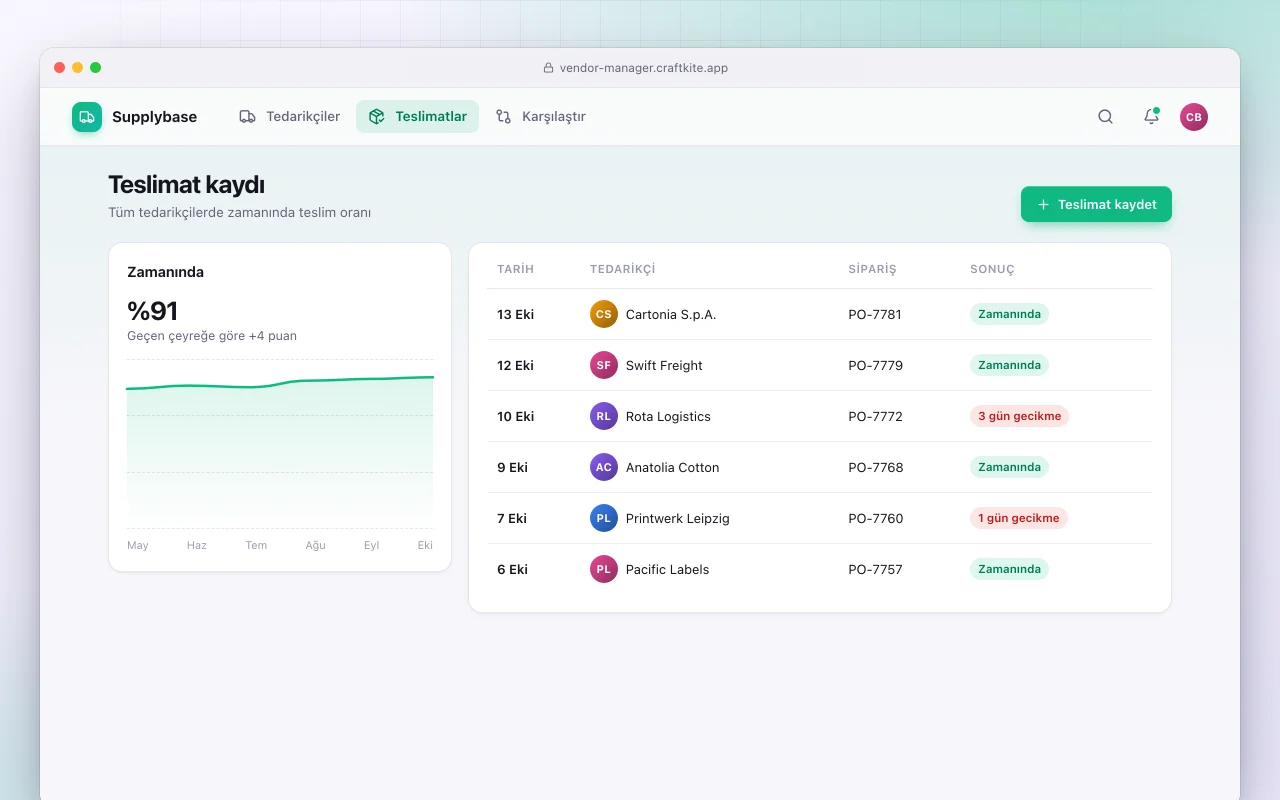Screen dimensions: 1280x800
Task: Click the 9 Eki date cell
Action: (512, 467)
